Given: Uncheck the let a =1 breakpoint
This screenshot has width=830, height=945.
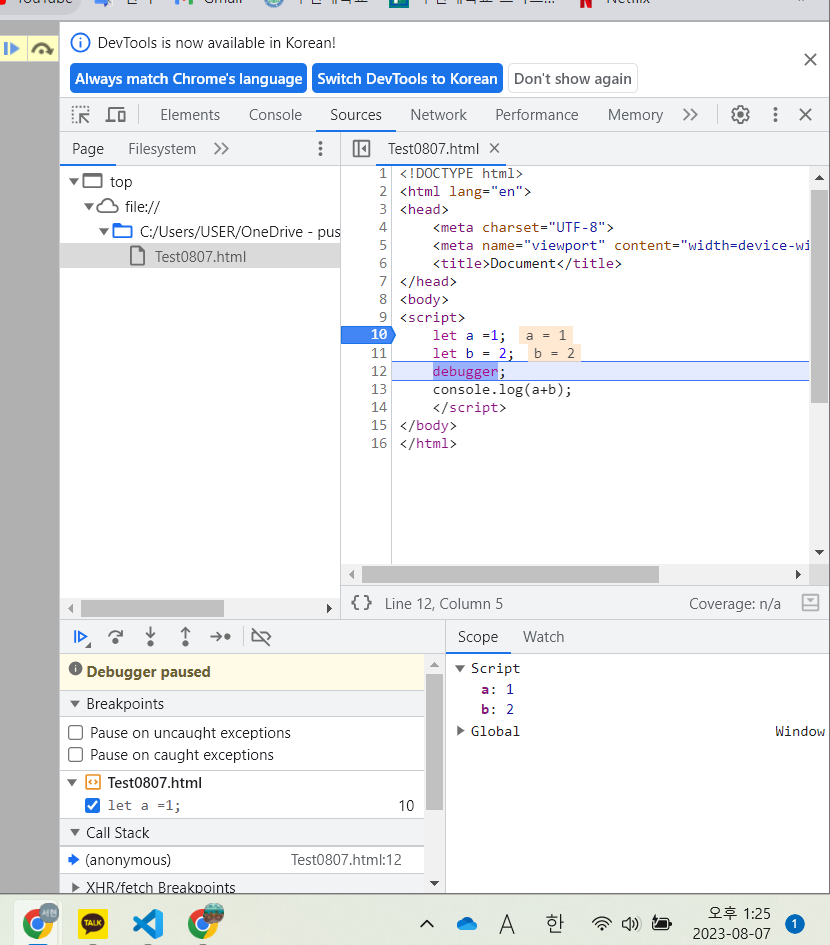Looking at the screenshot, I should (92, 805).
